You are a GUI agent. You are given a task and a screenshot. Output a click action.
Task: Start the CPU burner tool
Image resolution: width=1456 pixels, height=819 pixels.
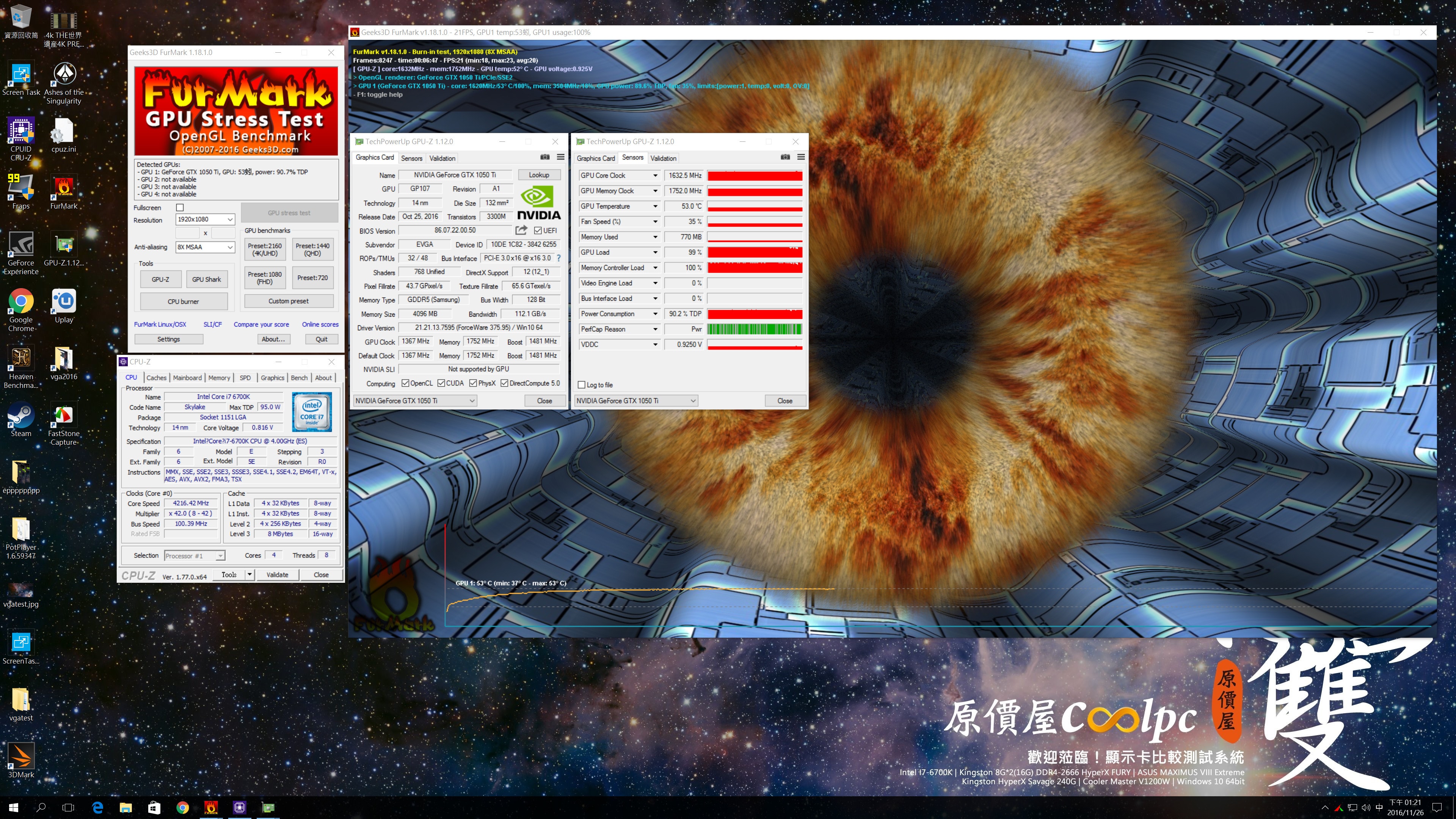click(x=183, y=301)
